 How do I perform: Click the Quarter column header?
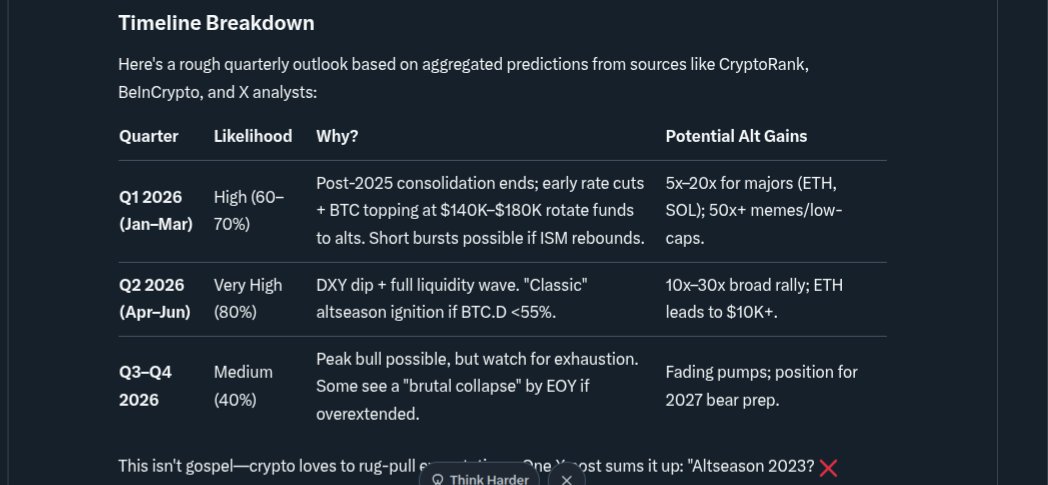point(148,136)
